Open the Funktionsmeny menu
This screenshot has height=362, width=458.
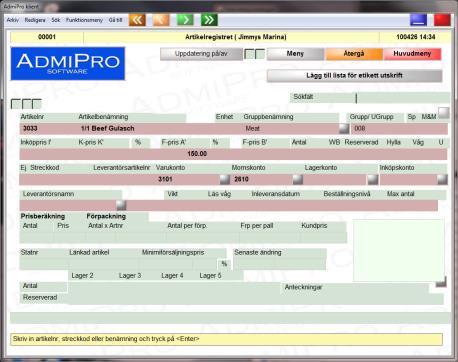84,20
